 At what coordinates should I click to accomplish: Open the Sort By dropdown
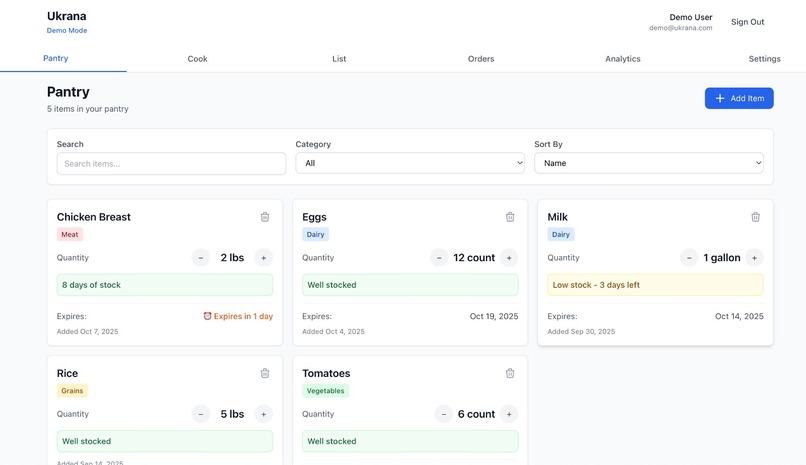point(649,163)
